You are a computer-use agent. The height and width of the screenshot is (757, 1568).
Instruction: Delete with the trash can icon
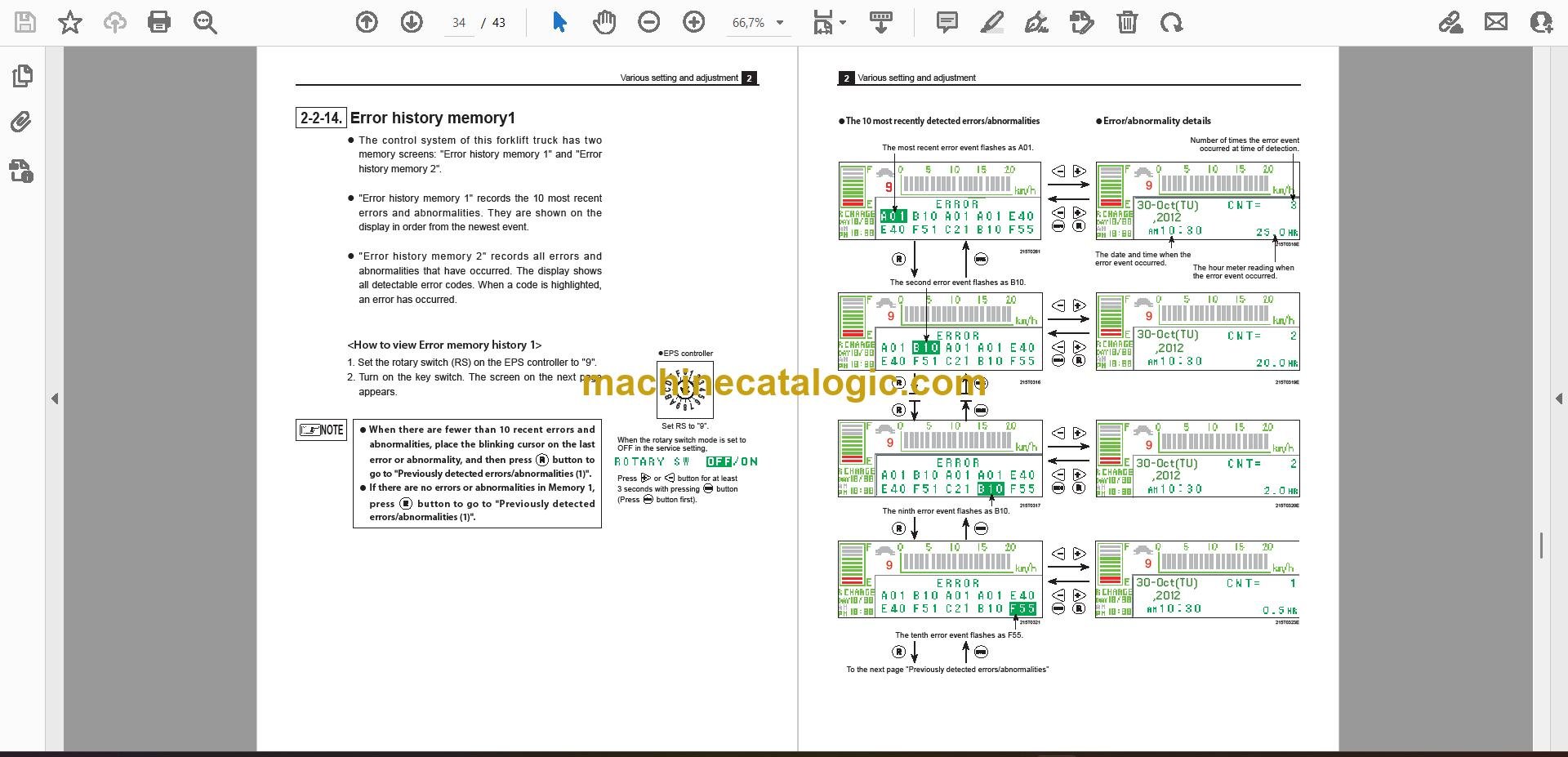(1127, 22)
